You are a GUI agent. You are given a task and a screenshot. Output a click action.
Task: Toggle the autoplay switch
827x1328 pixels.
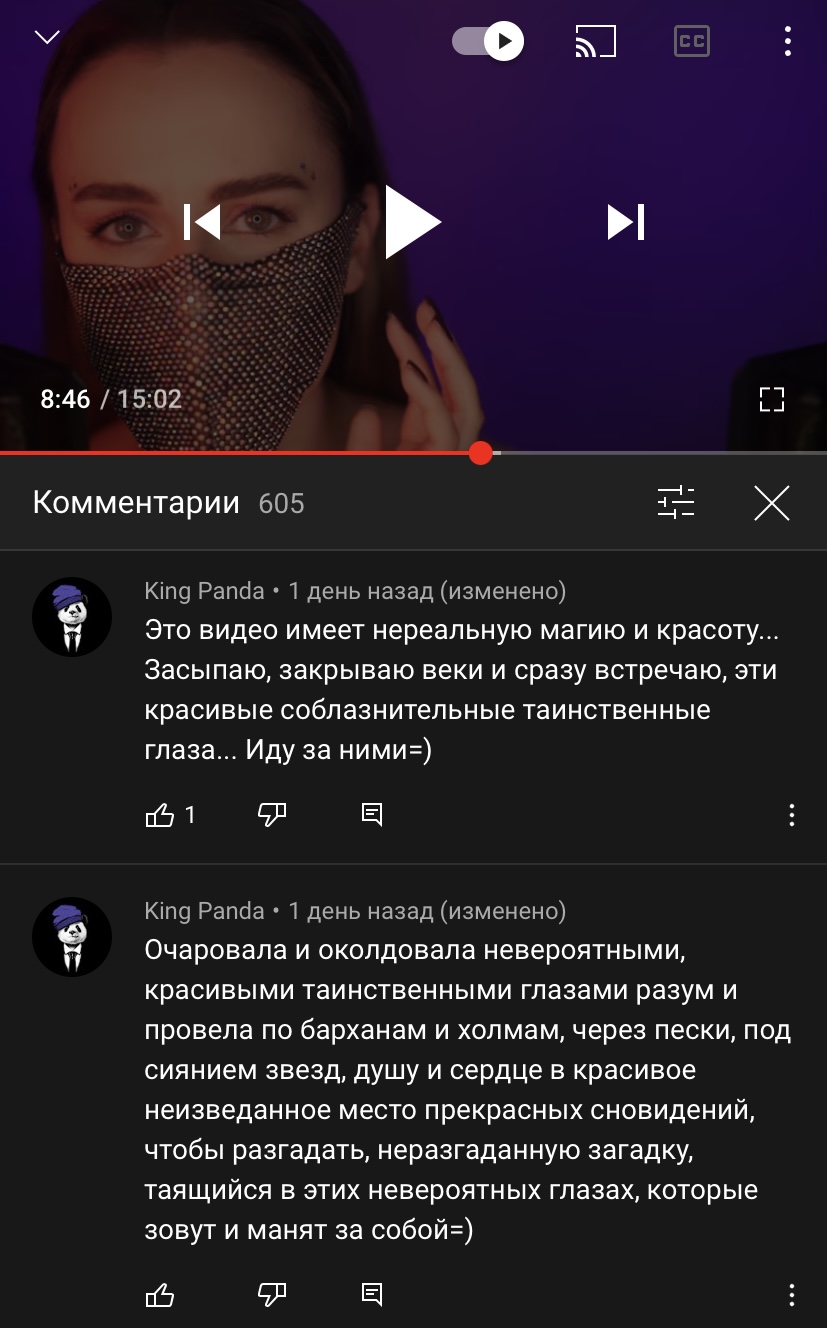point(488,41)
